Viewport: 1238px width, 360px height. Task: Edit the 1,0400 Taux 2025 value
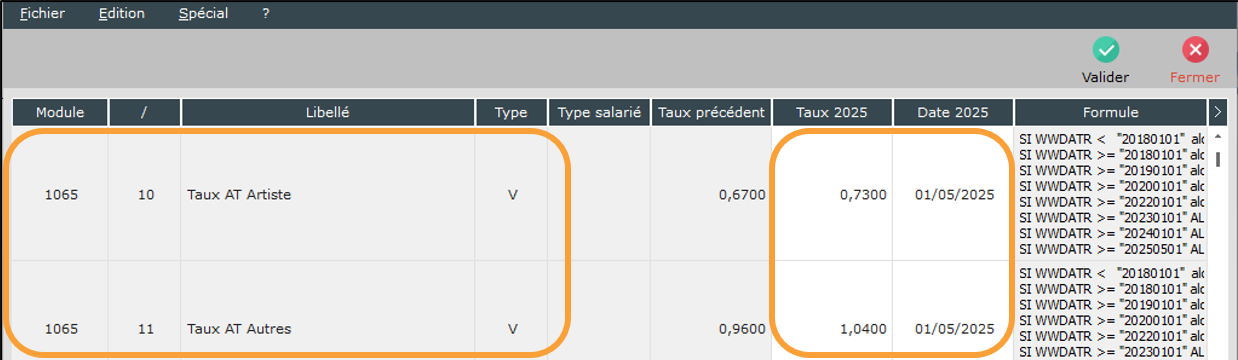pyautogui.click(x=863, y=328)
